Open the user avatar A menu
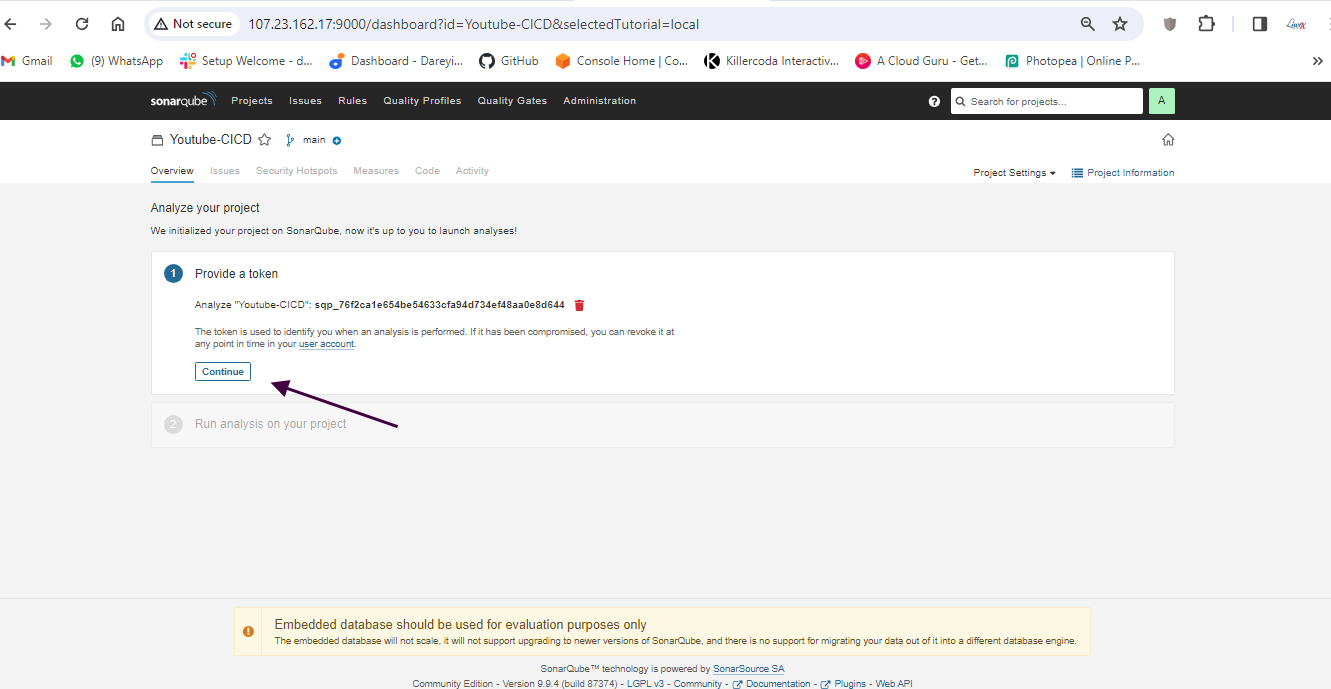The height and width of the screenshot is (689, 1331). point(1161,101)
